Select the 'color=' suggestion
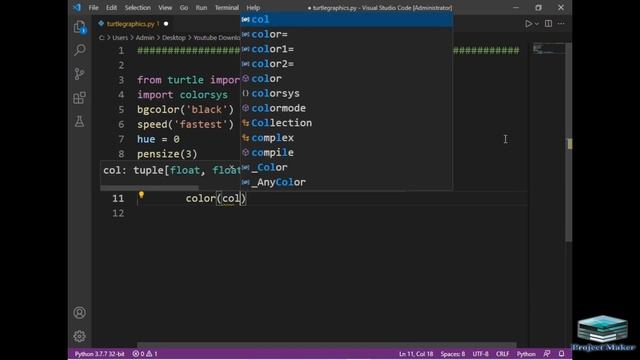 pos(346,34)
